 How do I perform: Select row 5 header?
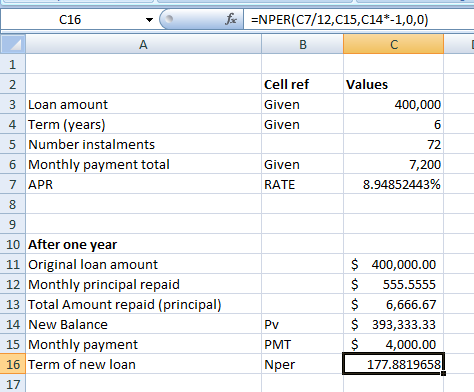13,144
